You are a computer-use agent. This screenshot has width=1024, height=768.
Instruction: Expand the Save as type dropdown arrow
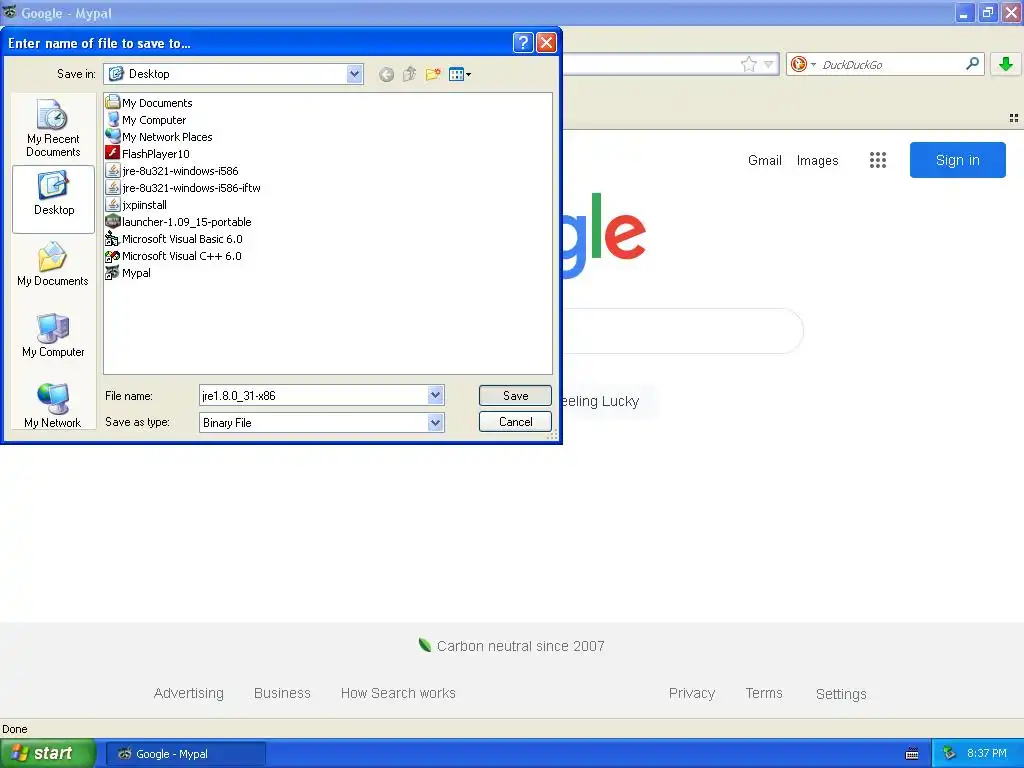pyautogui.click(x=436, y=423)
